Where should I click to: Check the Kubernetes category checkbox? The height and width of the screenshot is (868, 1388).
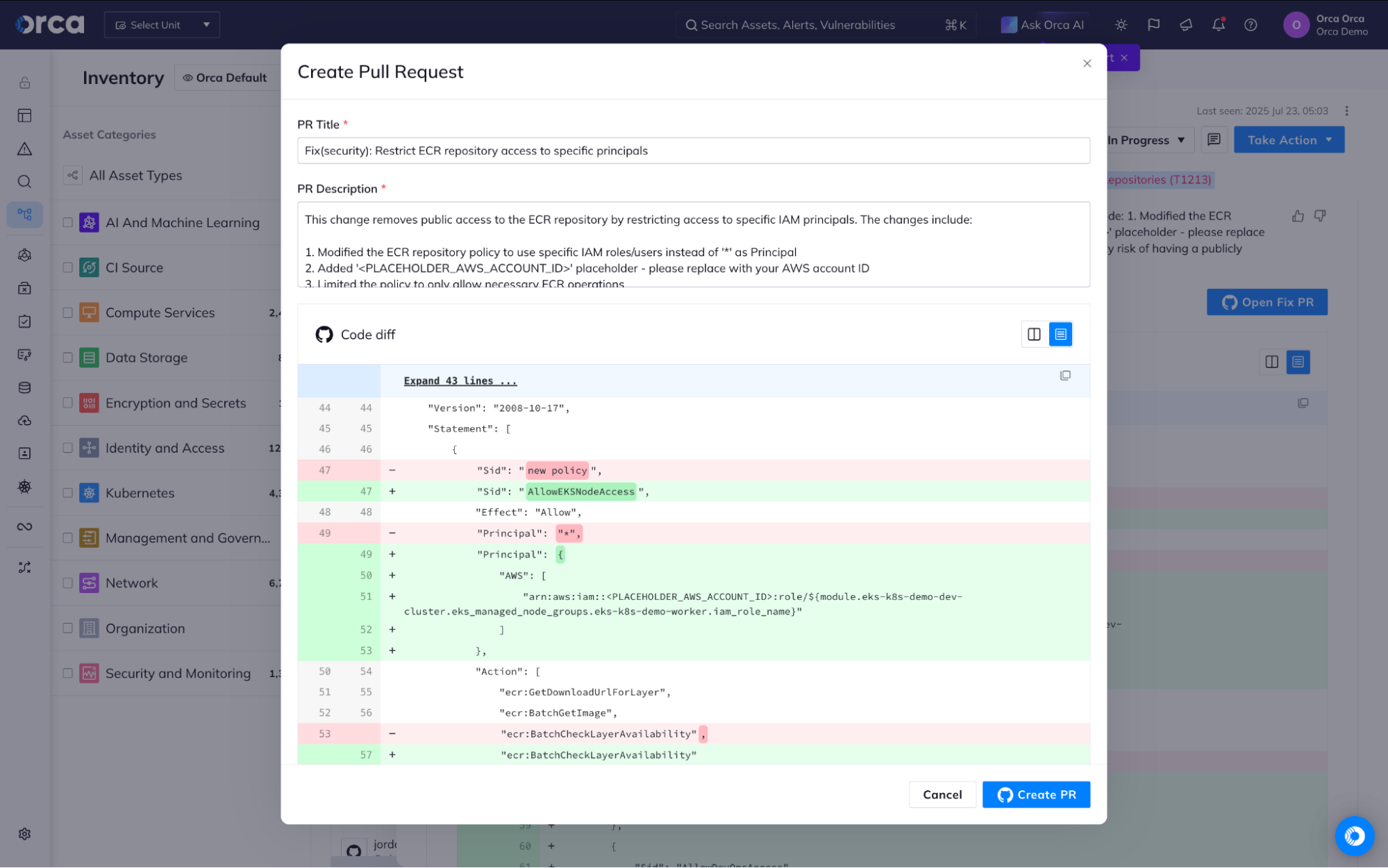(x=67, y=493)
